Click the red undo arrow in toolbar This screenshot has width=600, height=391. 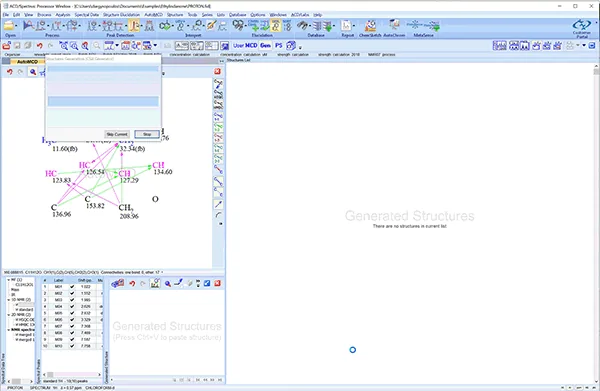point(39,46)
